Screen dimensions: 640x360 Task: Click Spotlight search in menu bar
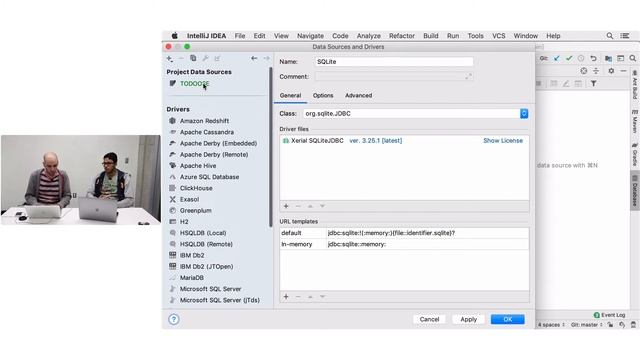click(610, 36)
